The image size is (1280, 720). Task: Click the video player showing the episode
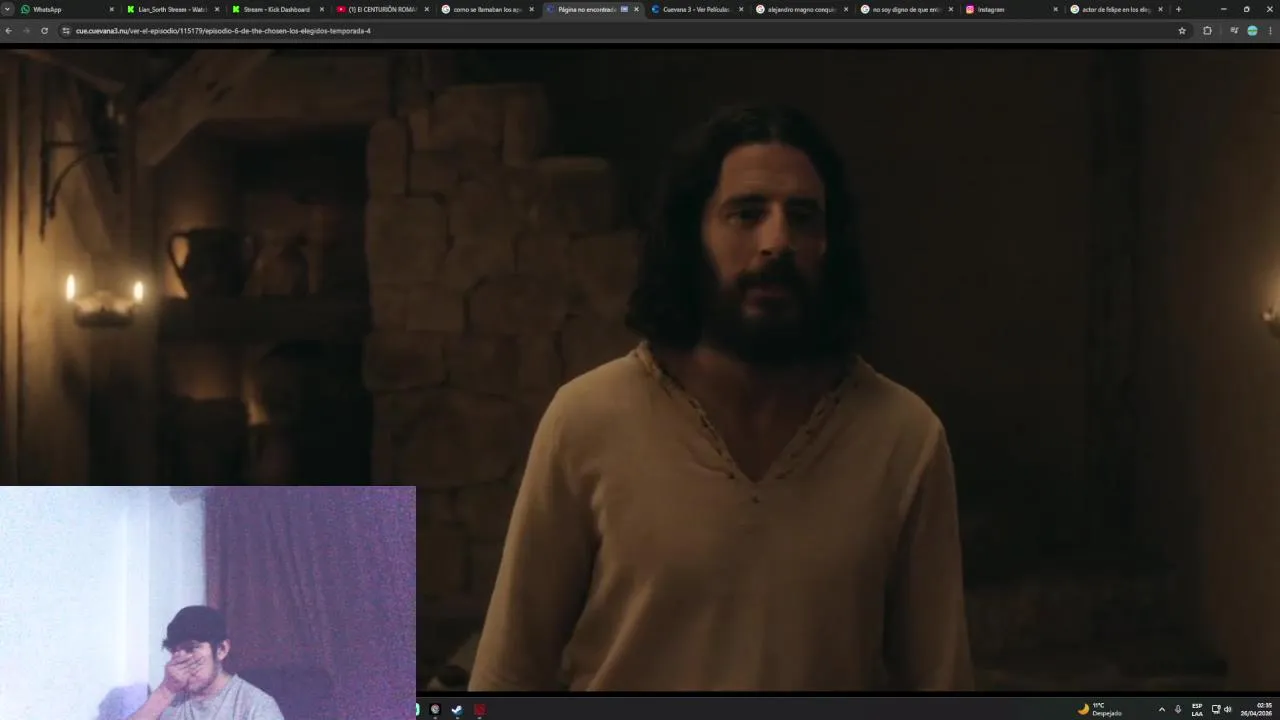pos(640,368)
